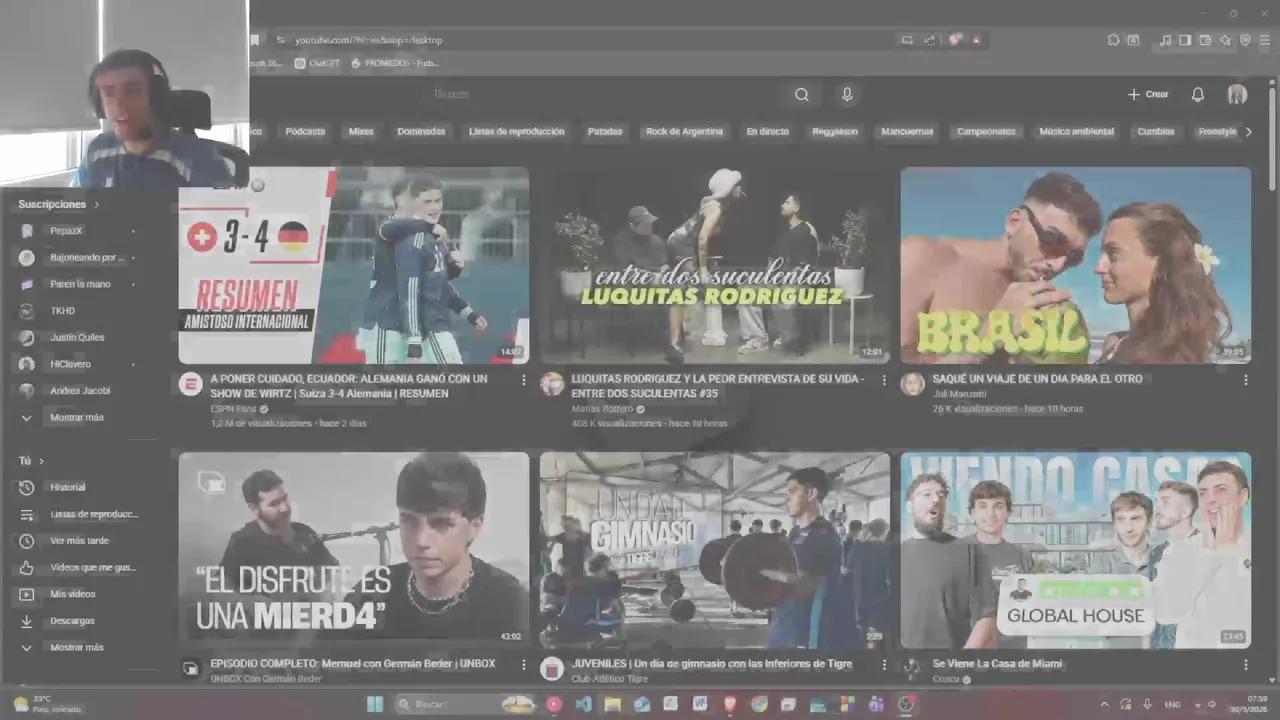
Task: Open options for Luquitas Rodriguez video
Action: coord(884,380)
